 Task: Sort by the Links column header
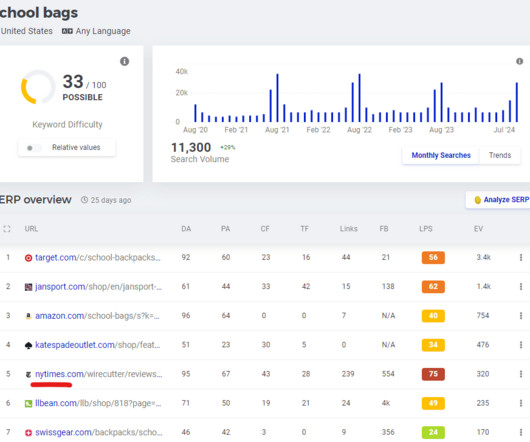pos(348,229)
